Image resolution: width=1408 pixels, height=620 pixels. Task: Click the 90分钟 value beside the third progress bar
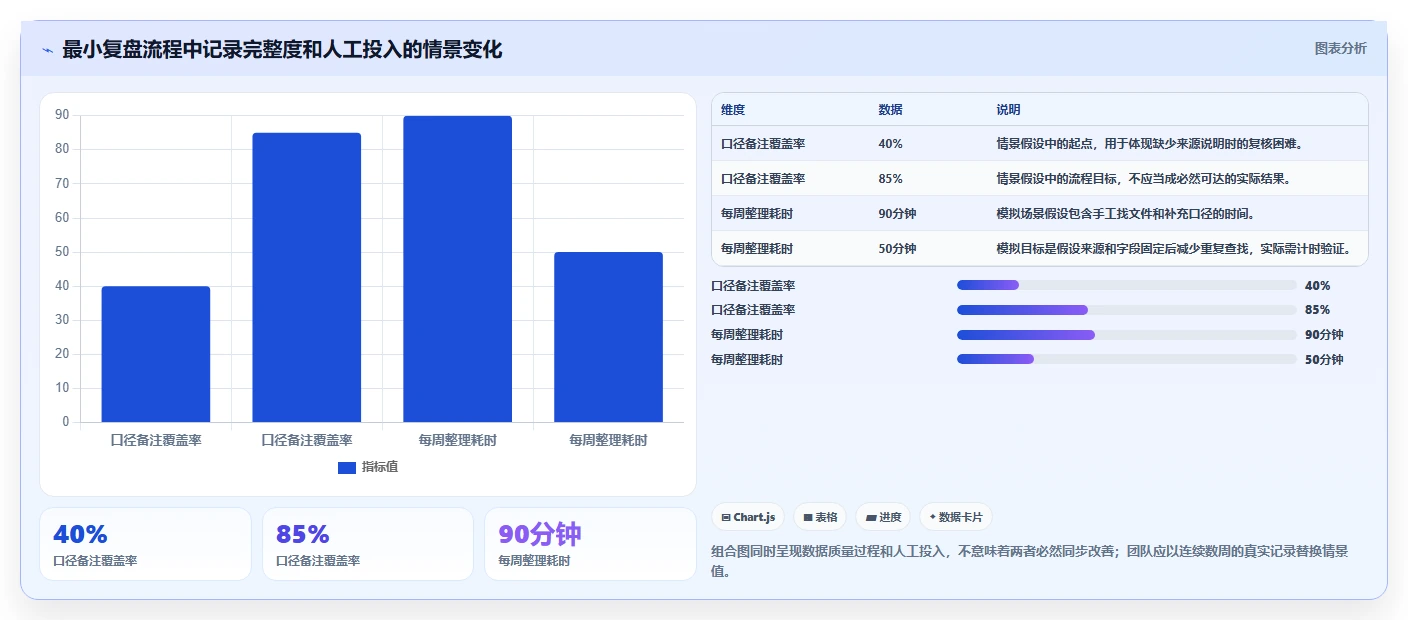click(1324, 335)
